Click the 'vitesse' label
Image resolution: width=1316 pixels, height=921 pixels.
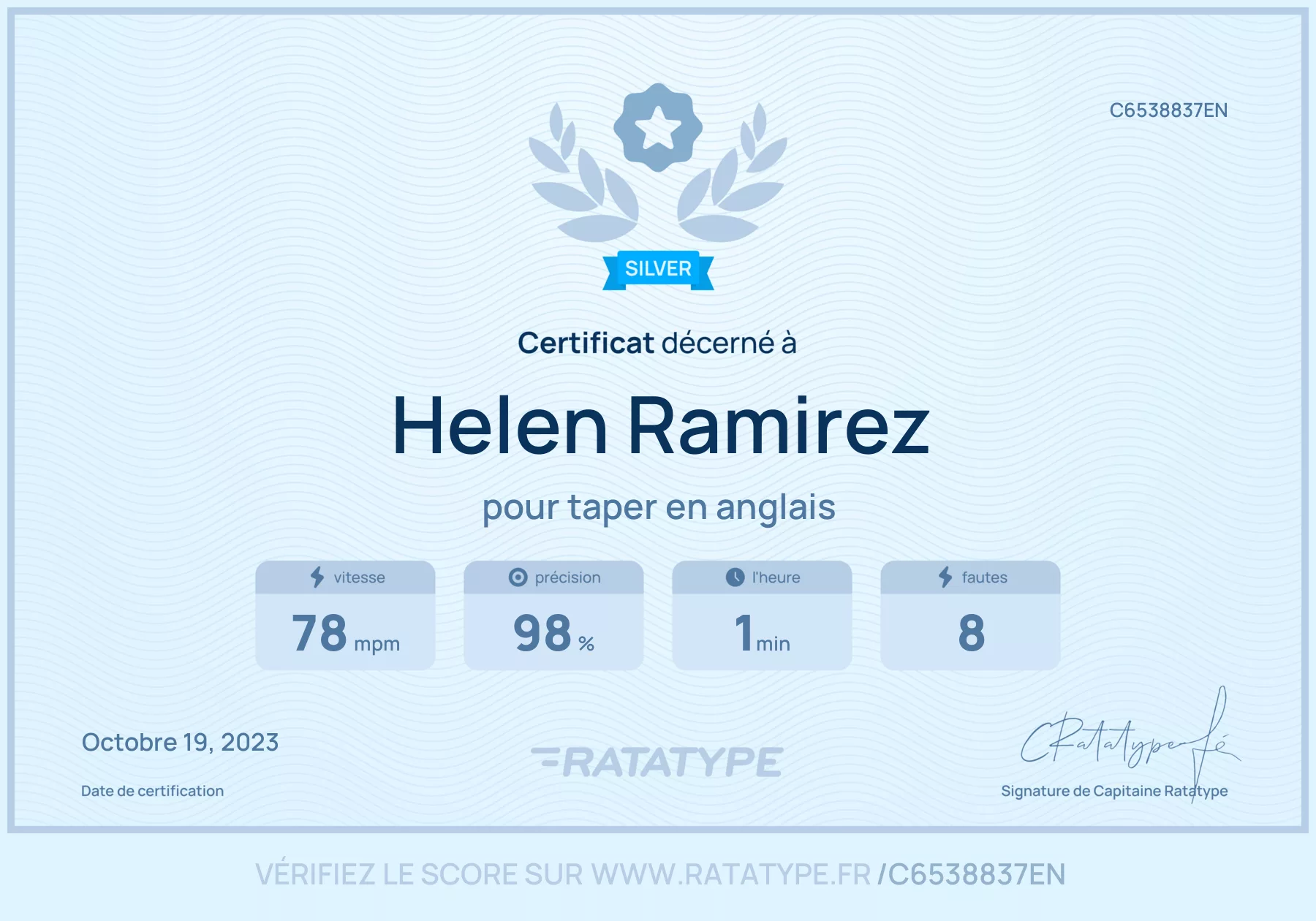(359, 577)
